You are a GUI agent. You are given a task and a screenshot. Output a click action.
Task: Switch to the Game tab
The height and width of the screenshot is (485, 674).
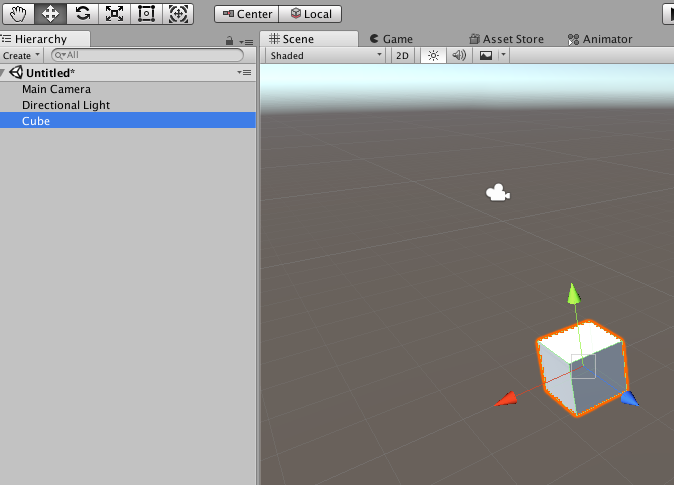click(391, 39)
